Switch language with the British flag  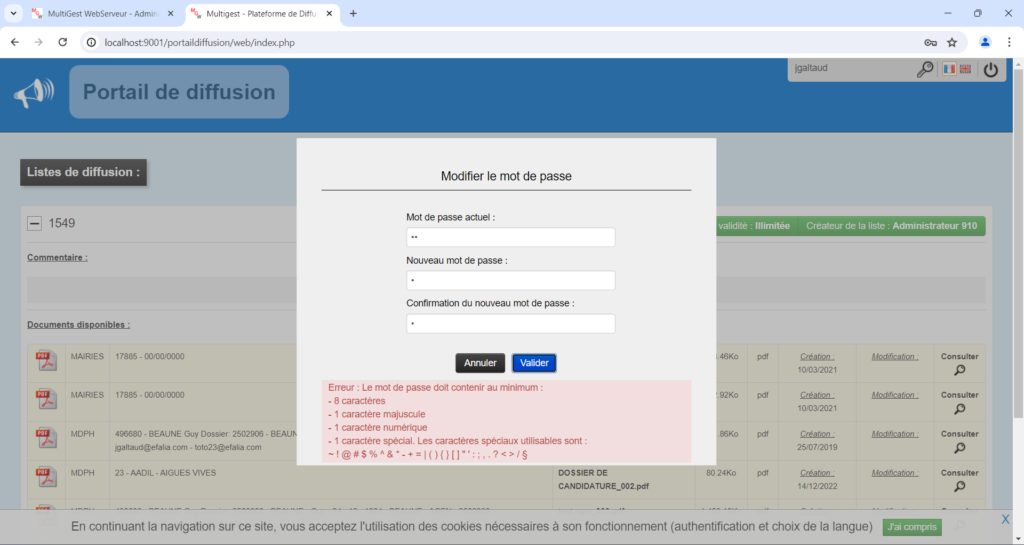coord(965,70)
